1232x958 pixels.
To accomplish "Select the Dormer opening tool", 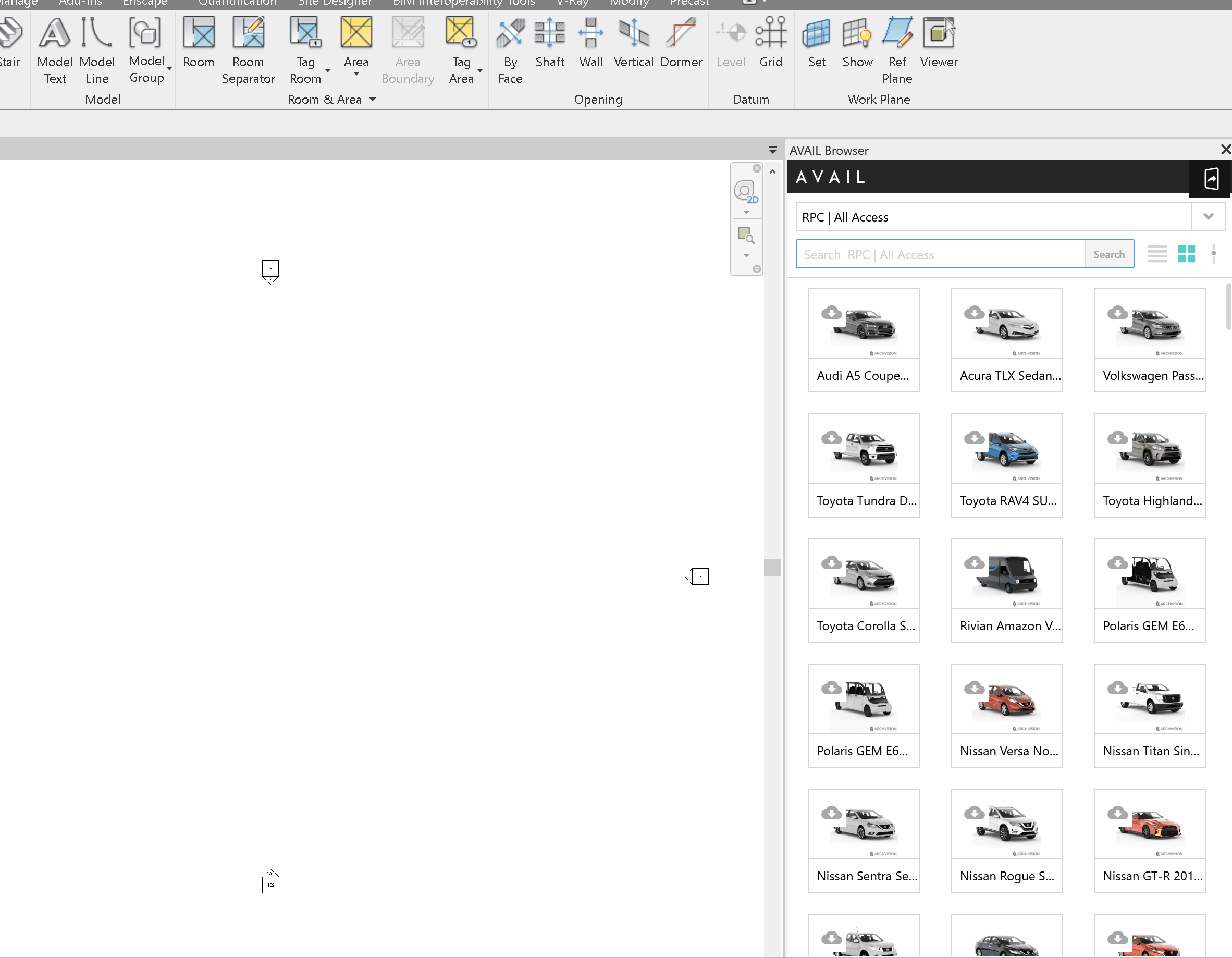I will tap(681, 45).
